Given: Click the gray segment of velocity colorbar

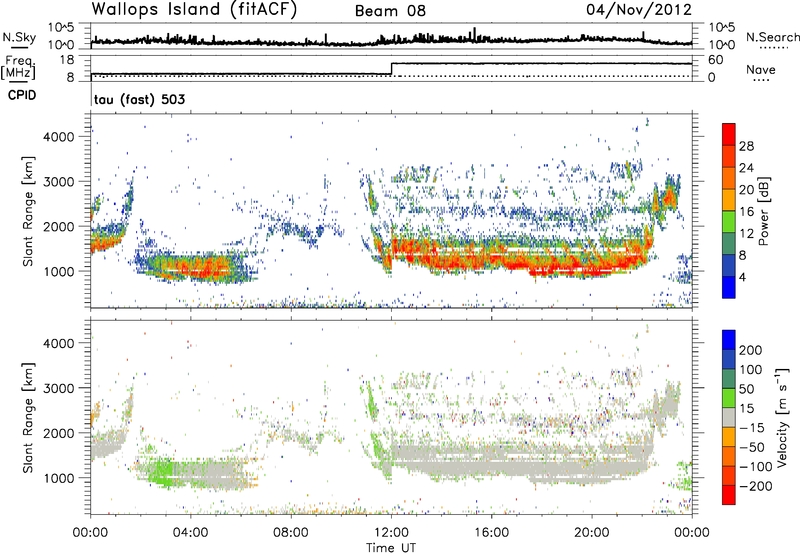Looking at the screenshot, I should 729,417.
